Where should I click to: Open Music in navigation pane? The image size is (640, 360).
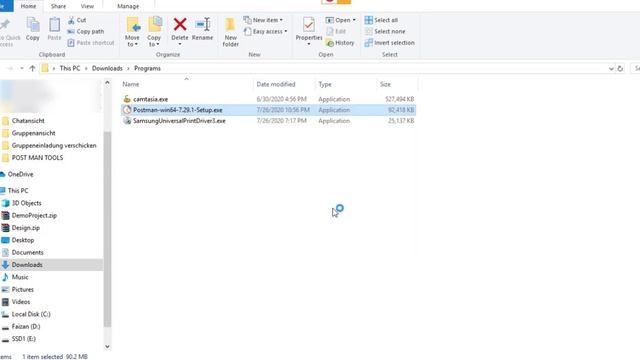(20, 277)
